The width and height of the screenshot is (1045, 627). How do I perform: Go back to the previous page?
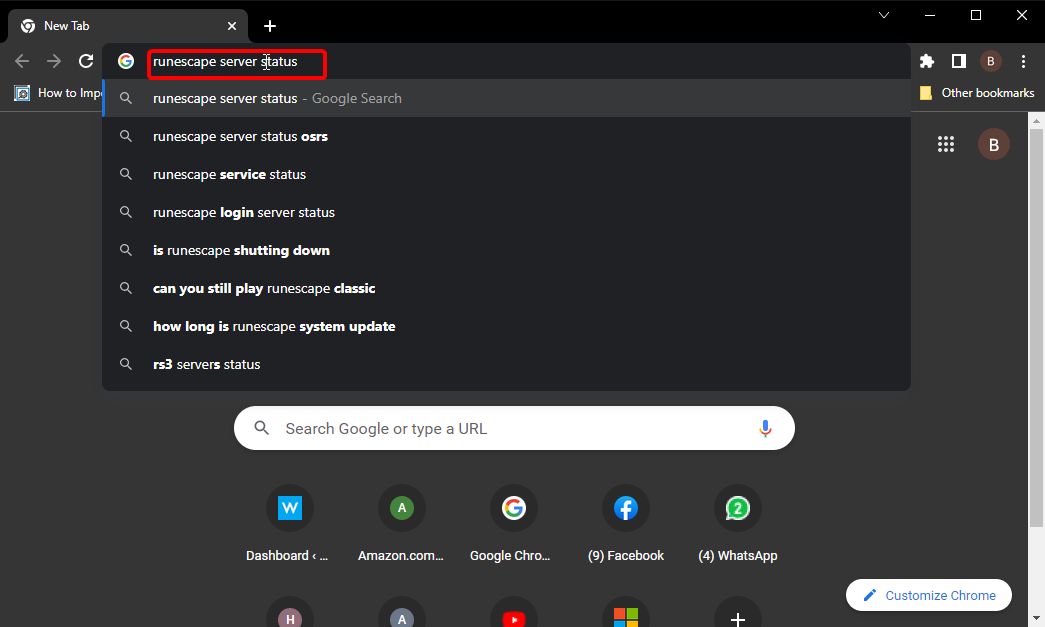point(22,61)
